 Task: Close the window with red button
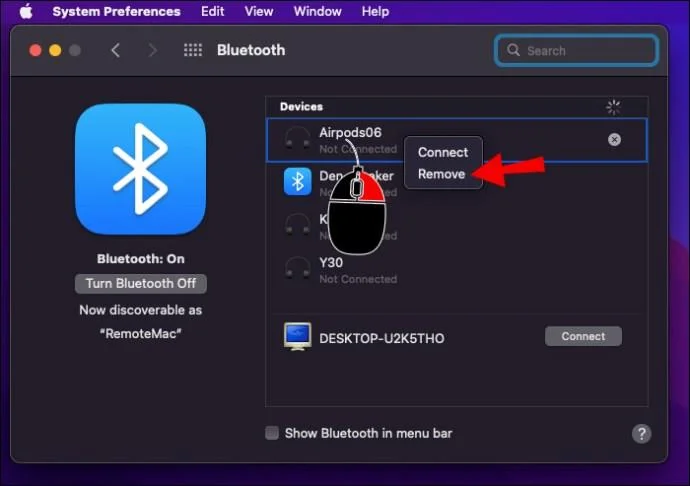coord(35,50)
